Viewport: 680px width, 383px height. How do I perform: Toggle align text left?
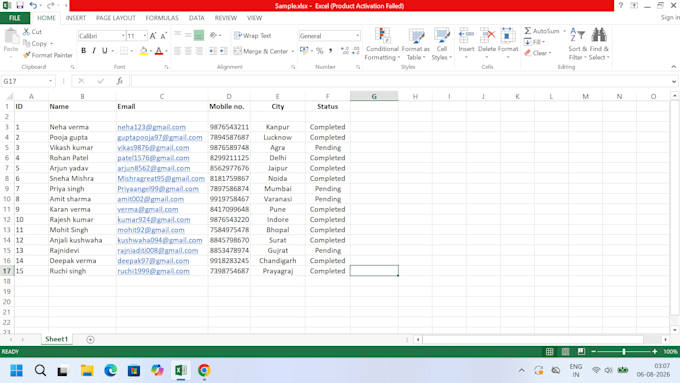177,51
